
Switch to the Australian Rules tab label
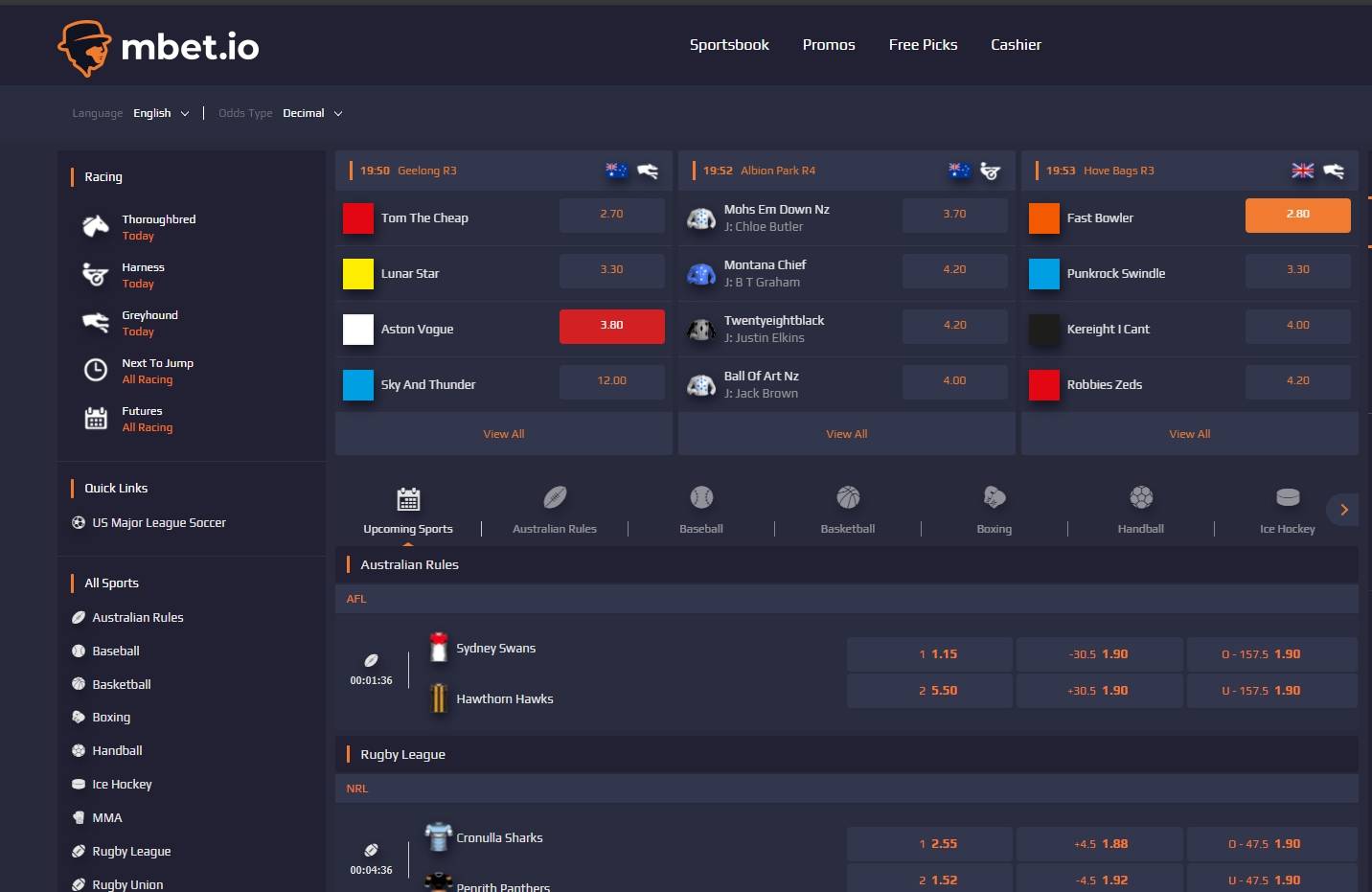click(555, 529)
